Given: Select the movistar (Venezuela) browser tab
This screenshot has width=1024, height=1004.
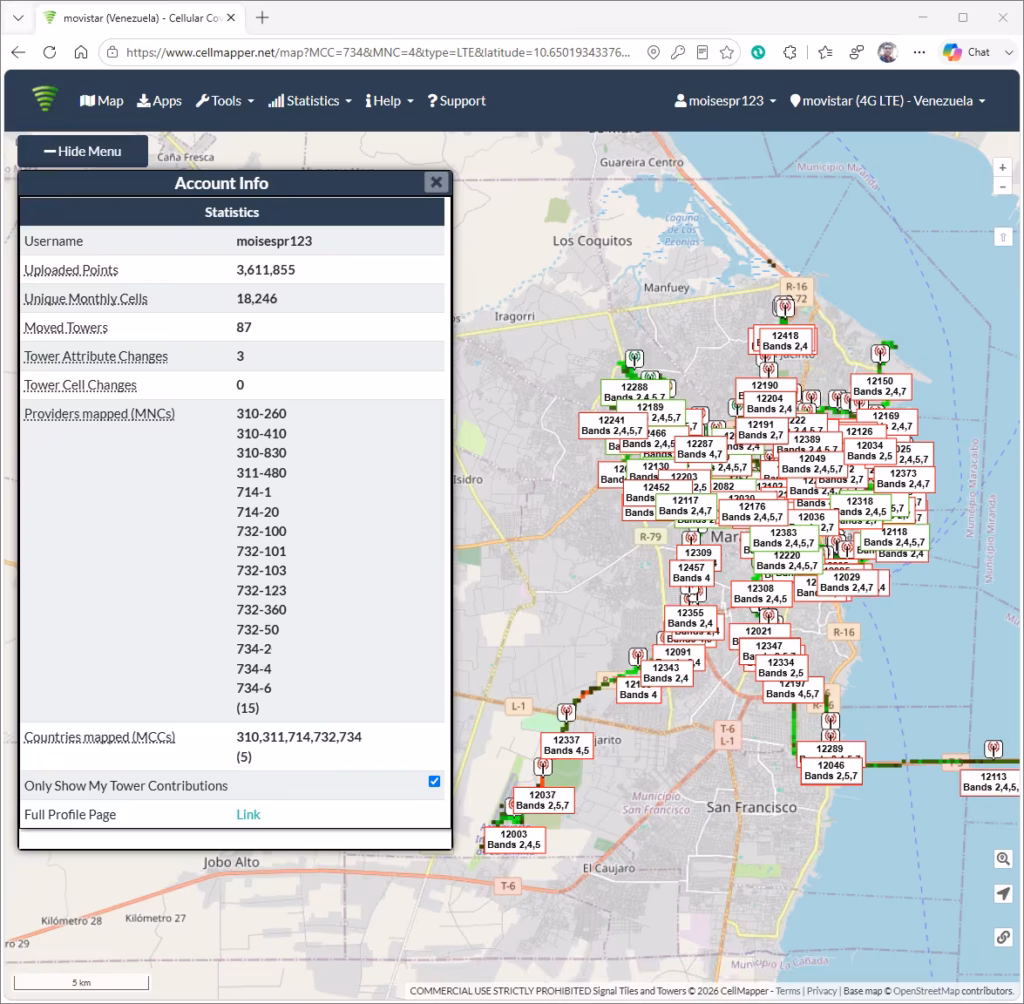Looking at the screenshot, I should (x=139, y=18).
